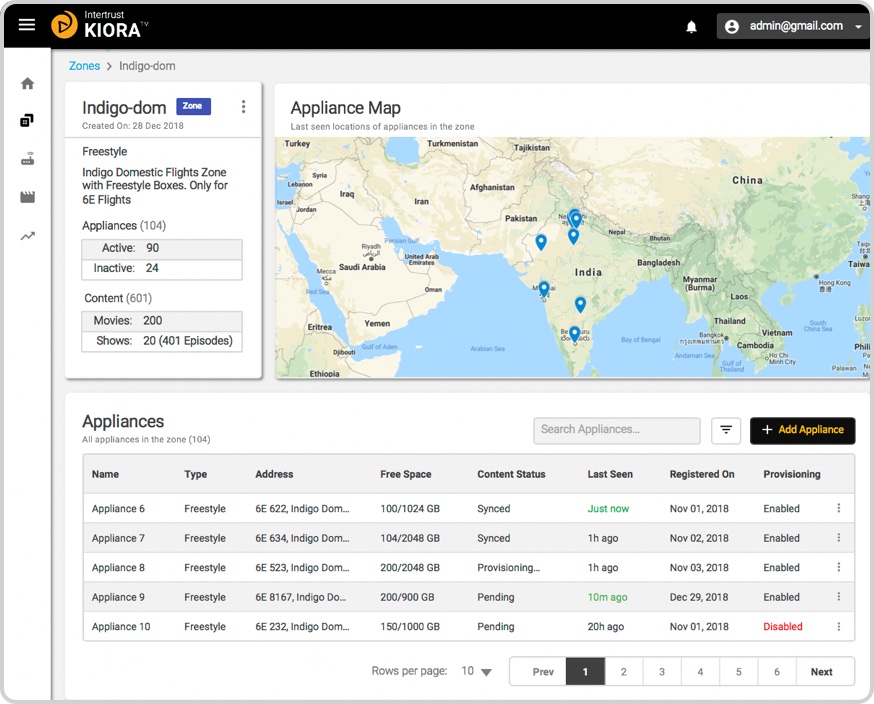The height and width of the screenshot is (704, 874).
Task: Click the Address column header
Action: [274, 474]
